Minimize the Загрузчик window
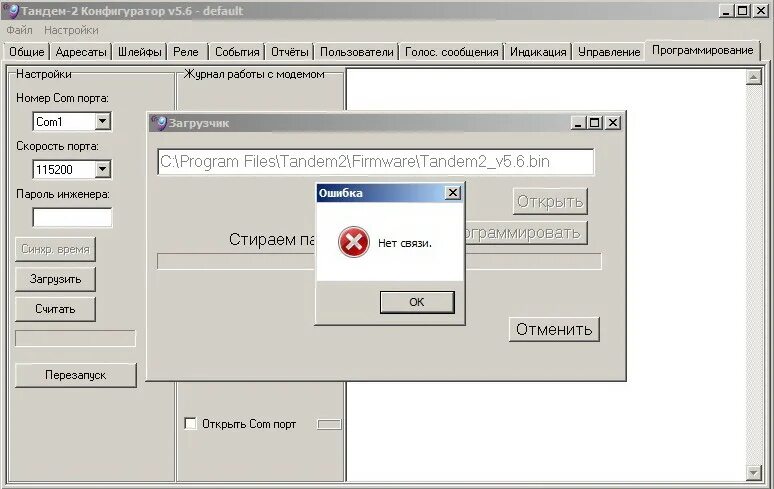This screenshot has height=489, width=774. pos(579,122)
